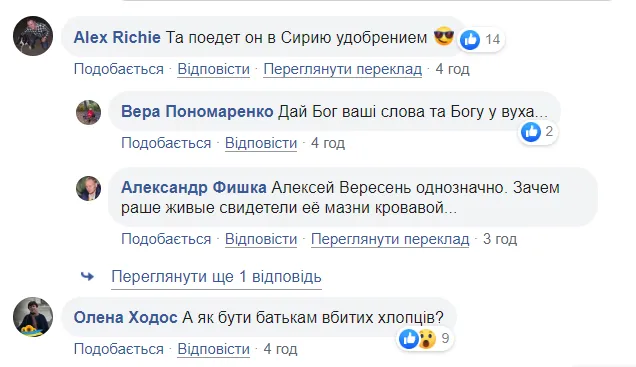Viewport: 636px width, 367px height.
Task: Like Александр Фишка's reply via Подобається
Action: 166,239
